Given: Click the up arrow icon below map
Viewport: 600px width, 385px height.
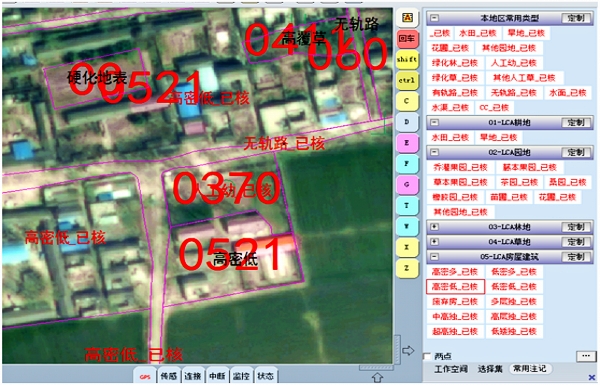Looking at the screenshot, I should [x=377, y=377].
